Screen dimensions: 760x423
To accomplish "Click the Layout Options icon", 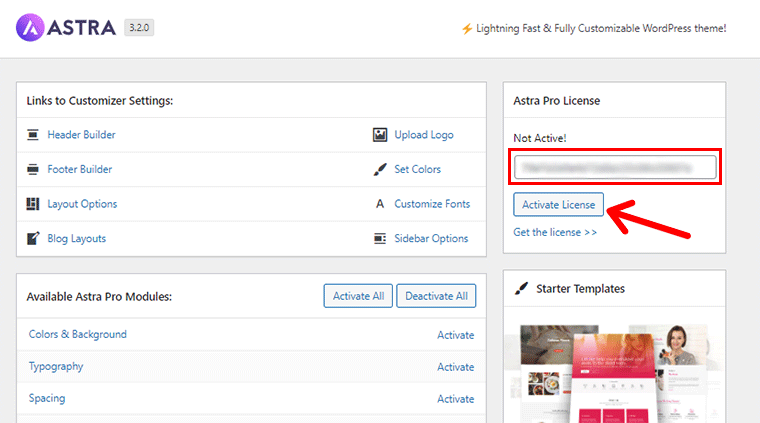I will pos(32,204).
